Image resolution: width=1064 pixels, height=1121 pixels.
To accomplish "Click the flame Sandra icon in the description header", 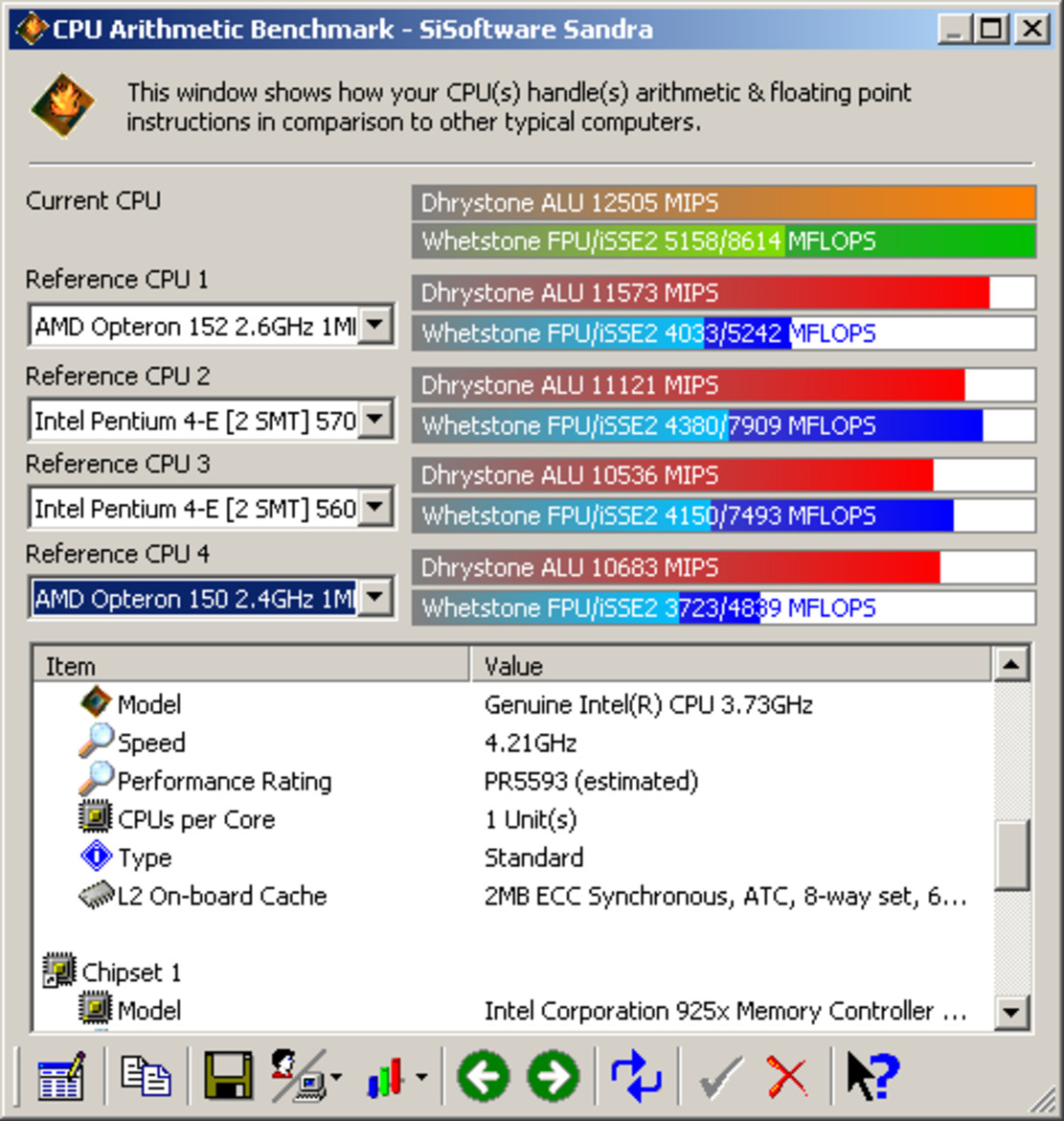I will click(63, 105).
